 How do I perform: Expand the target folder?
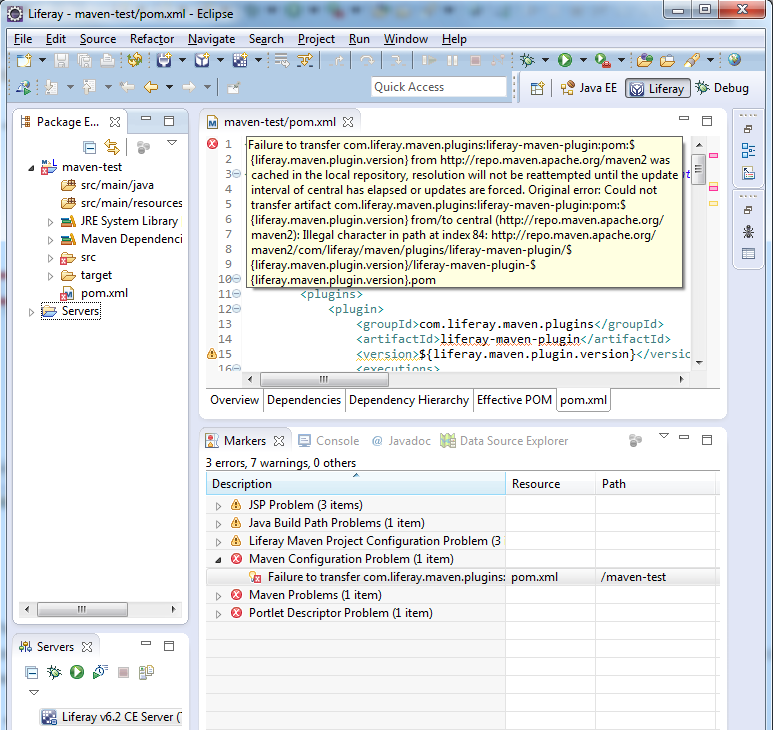[x=50, y=276]
